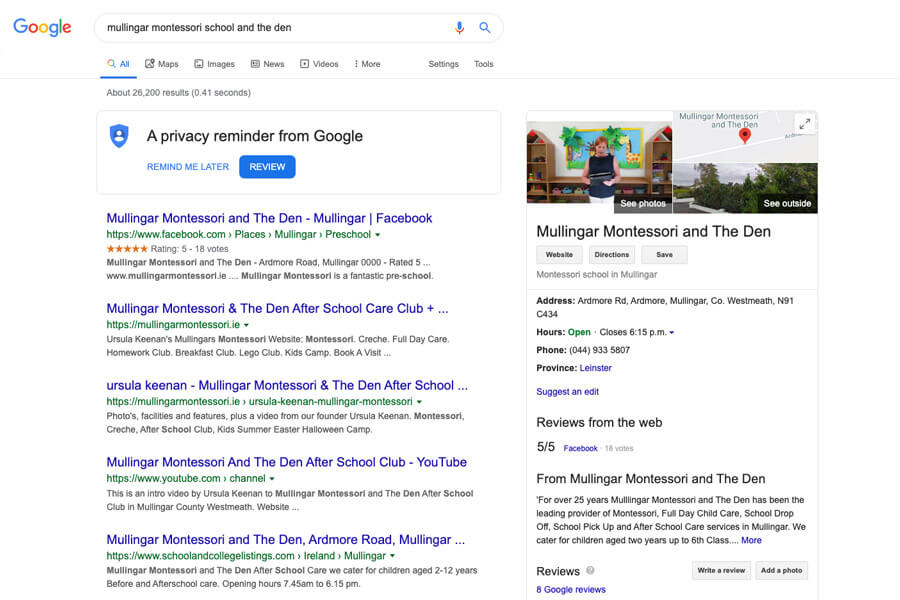
Task: Expand opening hours next to Closes 6:15 p.m.
Action: [672, 332]
